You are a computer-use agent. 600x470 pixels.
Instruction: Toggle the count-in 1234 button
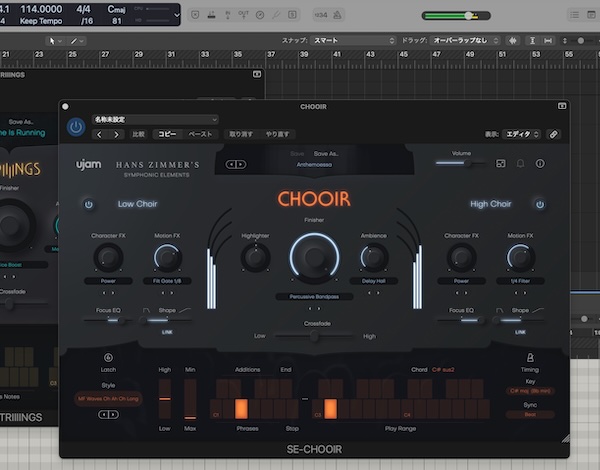[321, 15]
